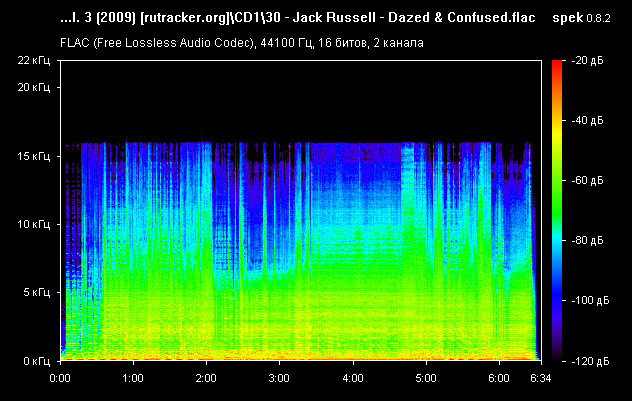Click the '5:00' time label
632x401 pixels.
point(426,378)
